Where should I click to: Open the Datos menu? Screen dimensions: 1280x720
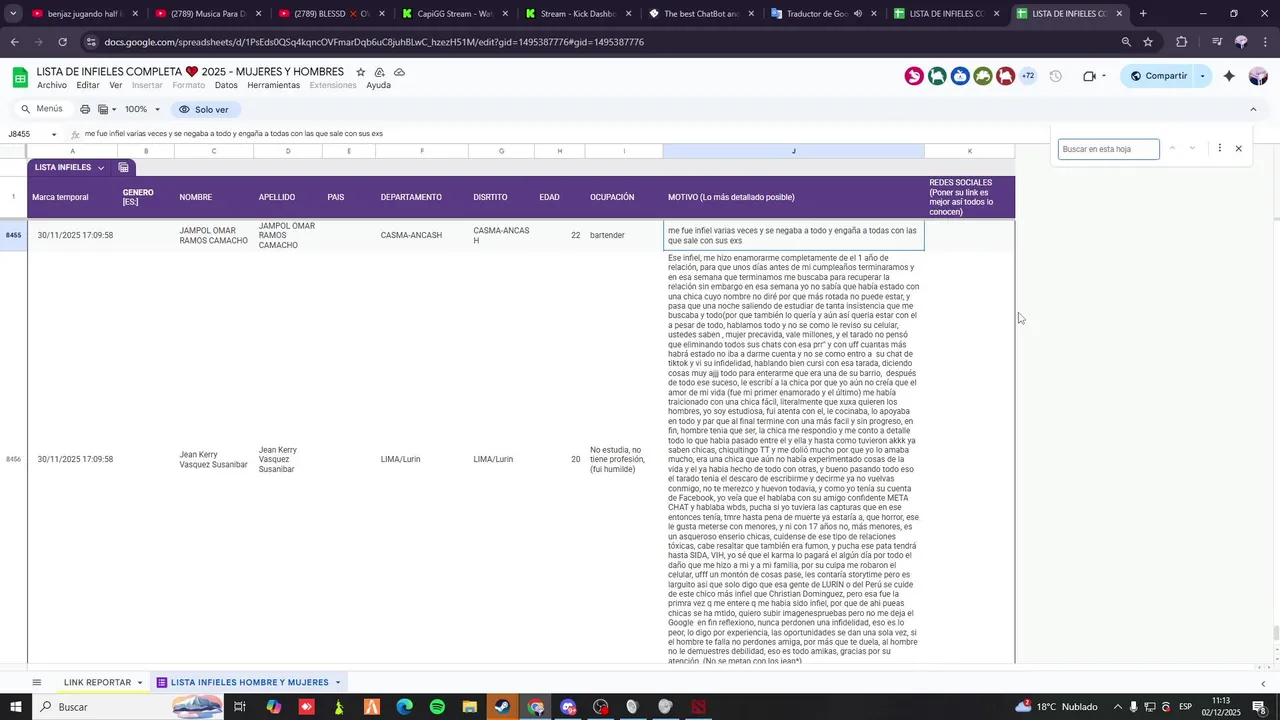226,85
